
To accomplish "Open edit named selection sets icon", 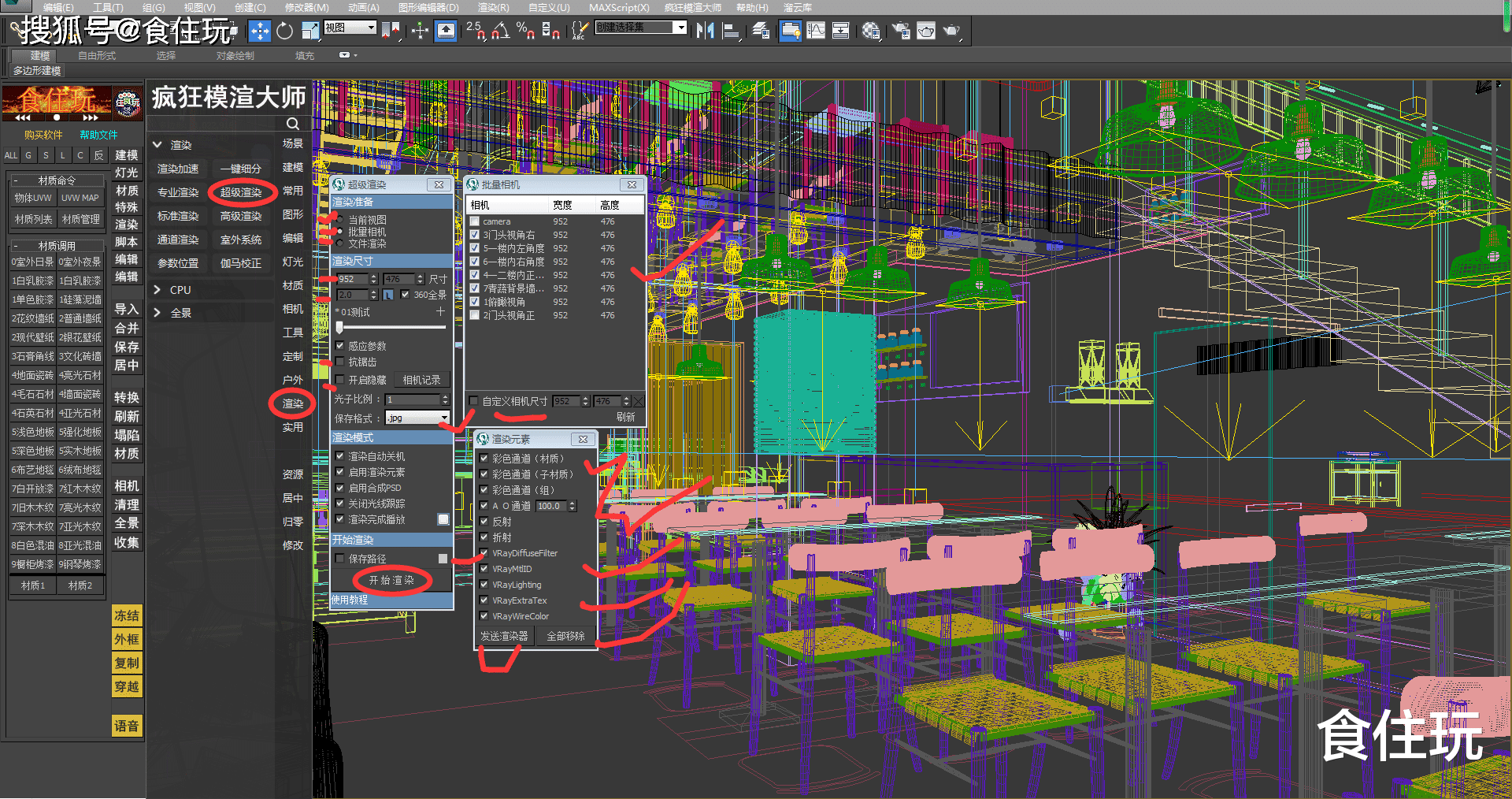I will point(579,31).
